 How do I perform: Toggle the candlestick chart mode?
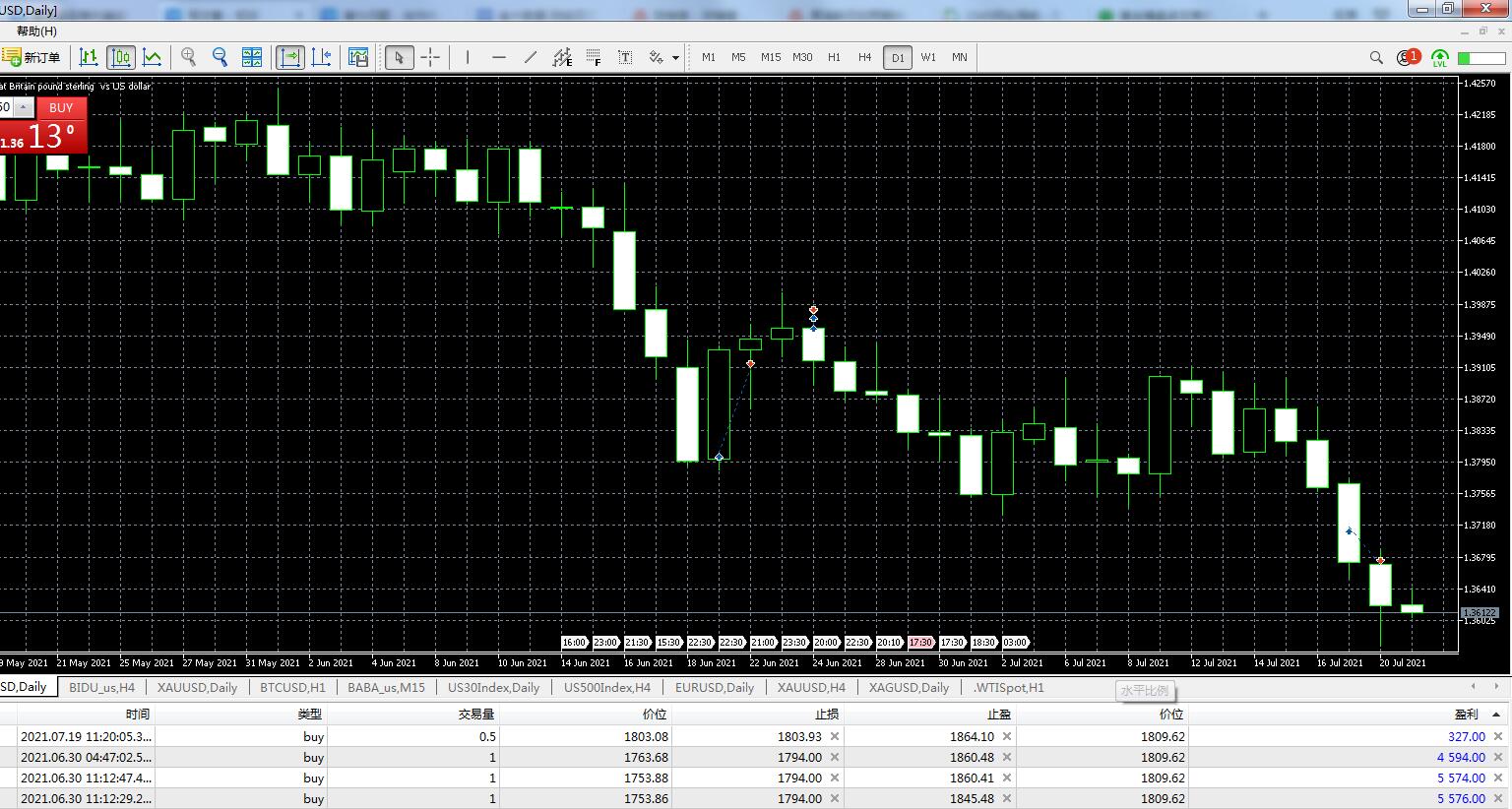coord(121,57)
